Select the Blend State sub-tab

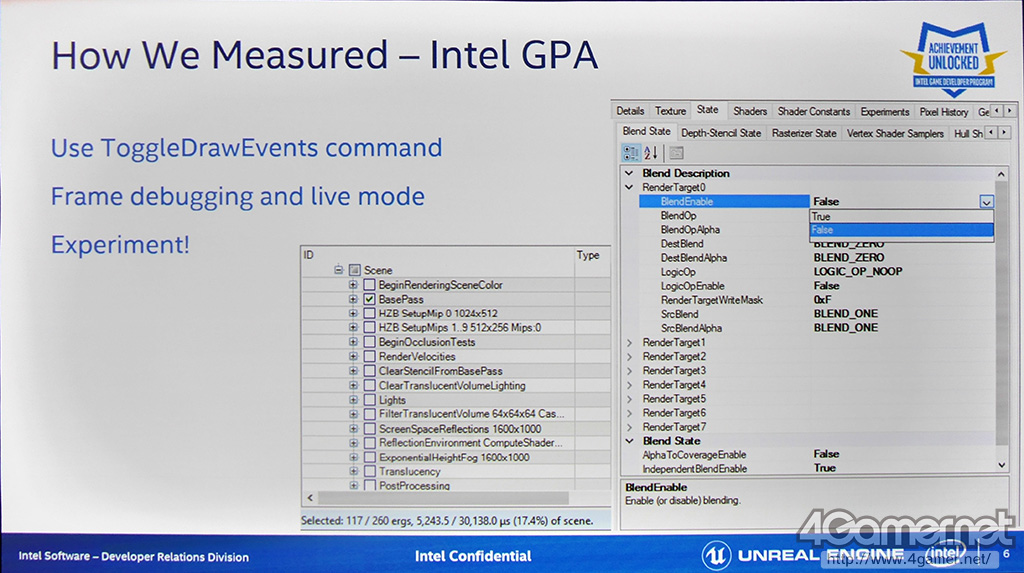pyautogui.click(x=646, y=131)
